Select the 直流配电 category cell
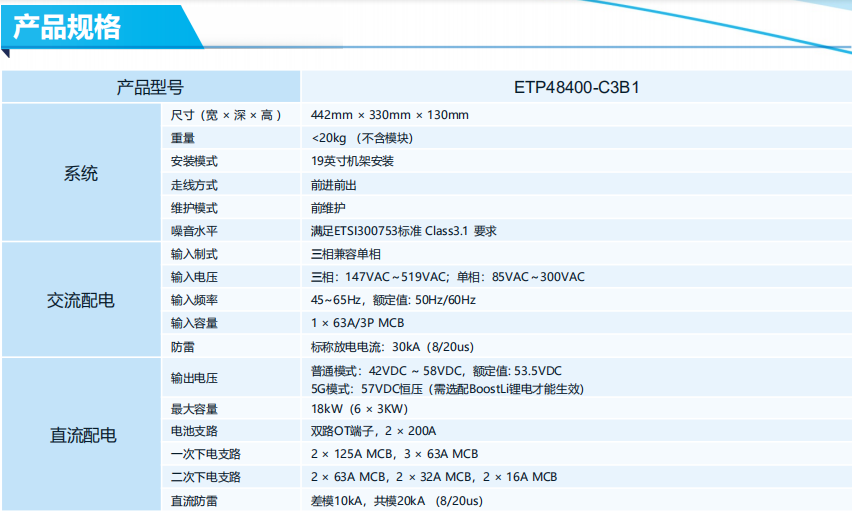This screenshot has width=852, height=512. click(83, 435)
